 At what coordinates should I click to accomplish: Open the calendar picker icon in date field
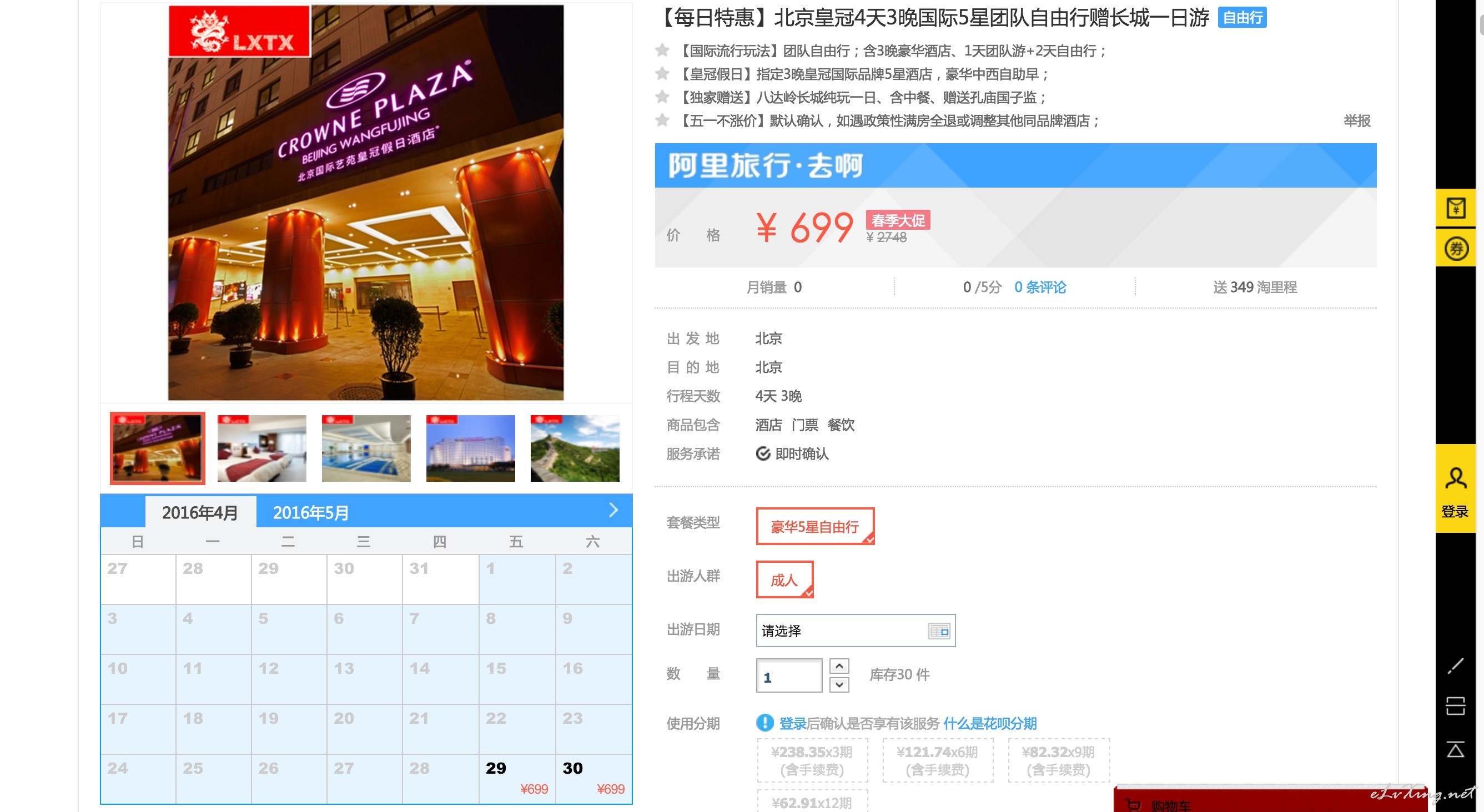click(939, 631)
